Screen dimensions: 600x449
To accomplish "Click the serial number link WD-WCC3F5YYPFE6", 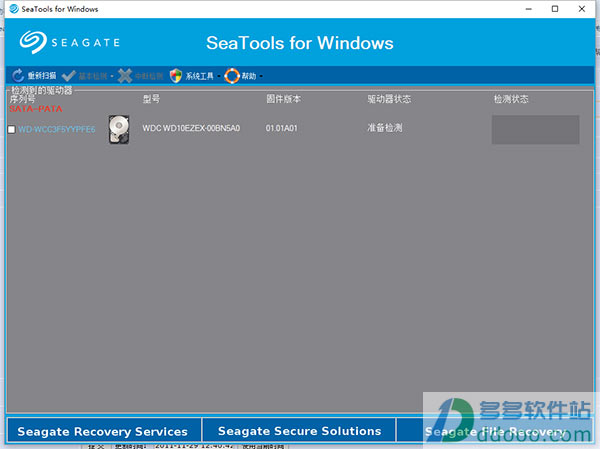I will (x=57, y=129).
